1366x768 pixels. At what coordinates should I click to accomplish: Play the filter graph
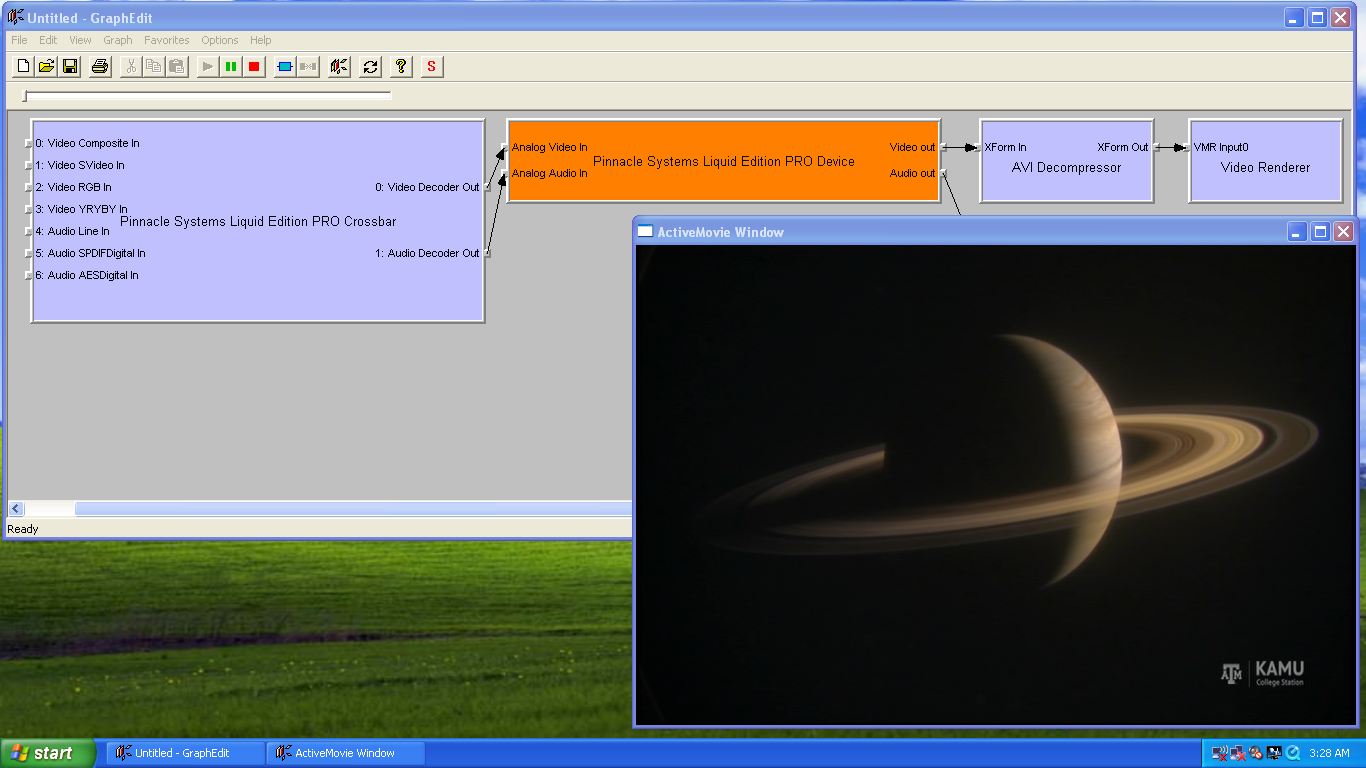(x=207, y=67)
